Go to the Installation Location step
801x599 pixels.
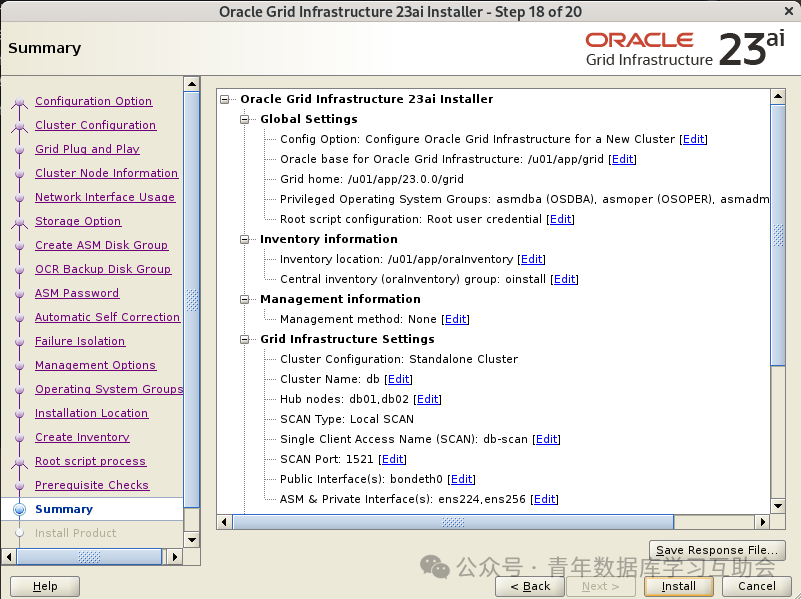coord(91,413)
